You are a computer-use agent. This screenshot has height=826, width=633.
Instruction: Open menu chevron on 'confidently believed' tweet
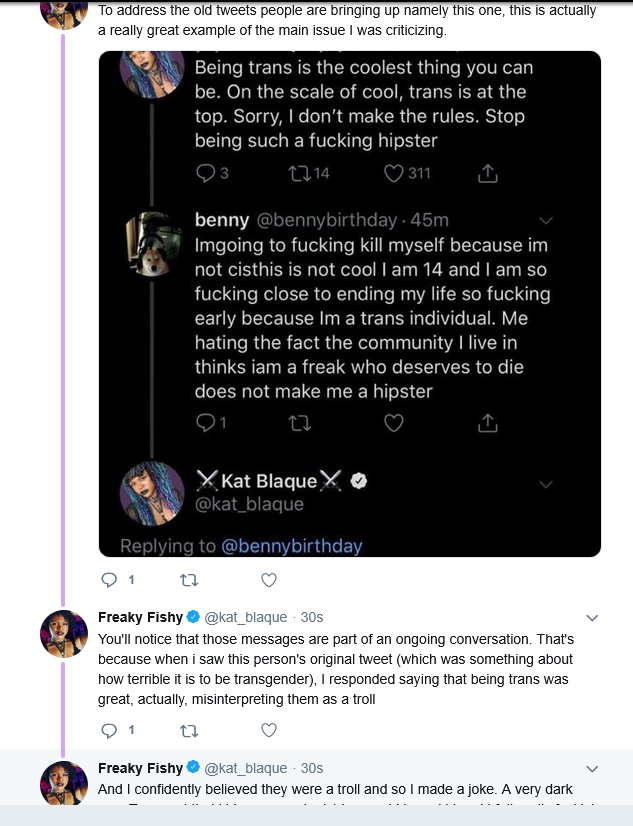pyautogui.click(x=591, y=769)
